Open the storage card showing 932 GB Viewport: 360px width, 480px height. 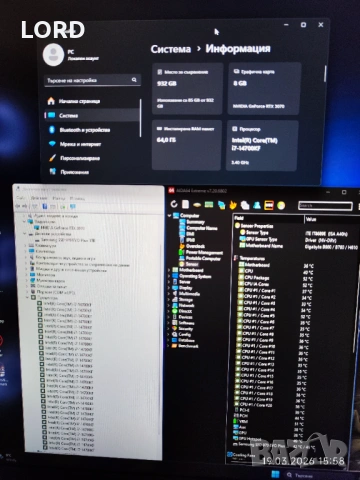[x=187, y=89]
